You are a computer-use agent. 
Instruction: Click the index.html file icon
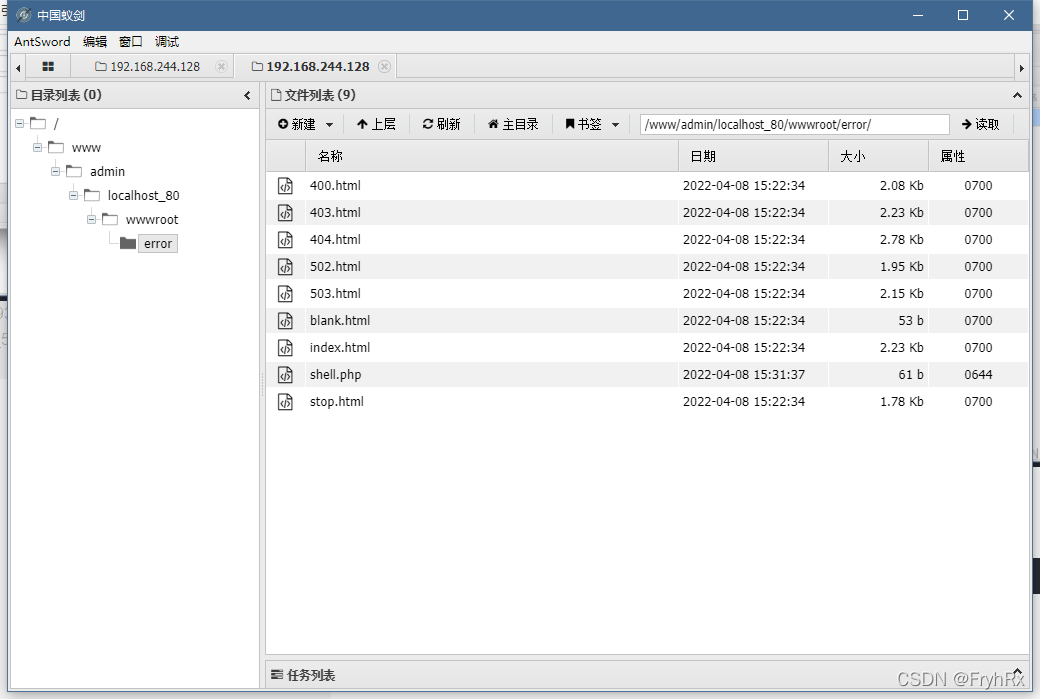[285, 348]
